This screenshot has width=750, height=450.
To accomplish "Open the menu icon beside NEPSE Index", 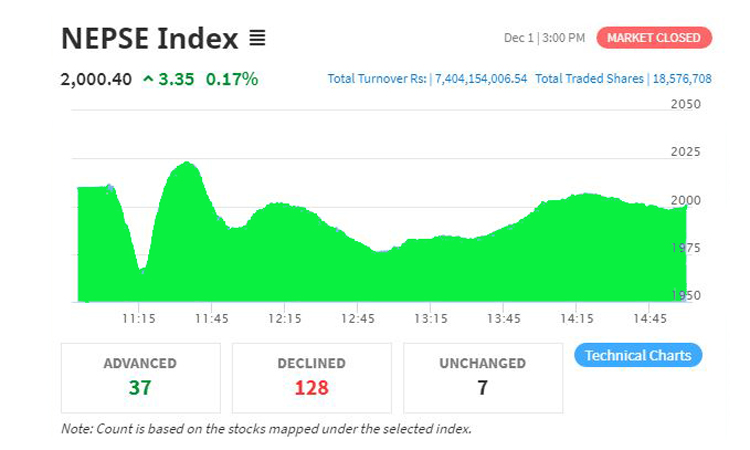I will (x=257, y=39).
